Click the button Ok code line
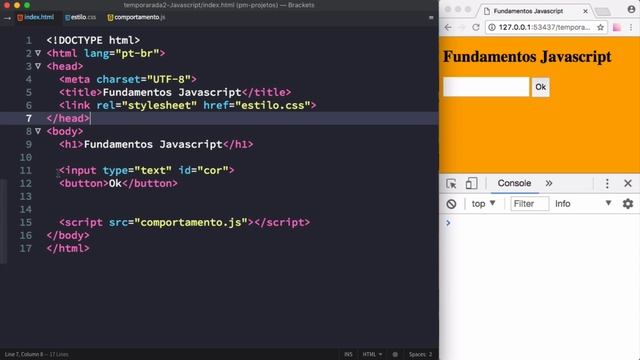 pos(118,183)
